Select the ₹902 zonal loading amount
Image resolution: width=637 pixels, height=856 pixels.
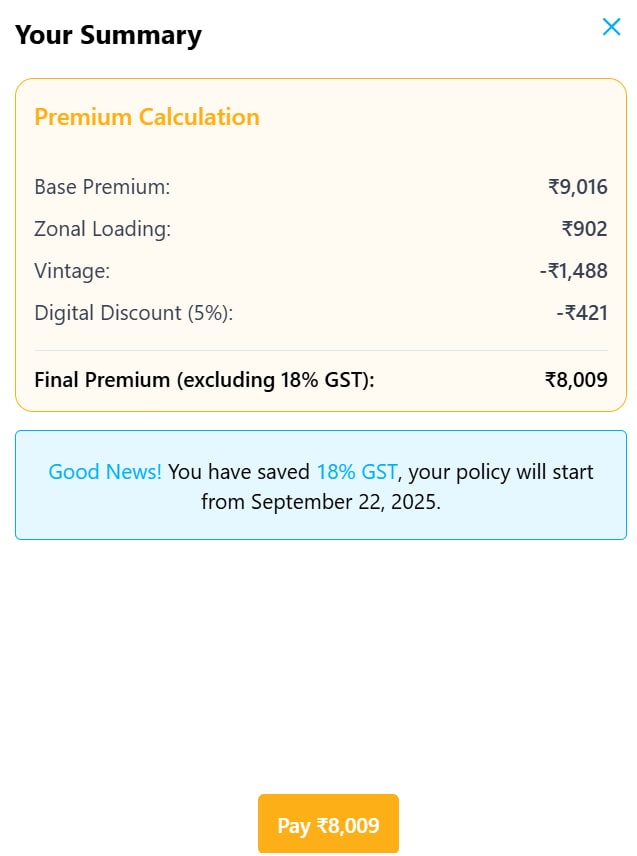coord(584,229)
